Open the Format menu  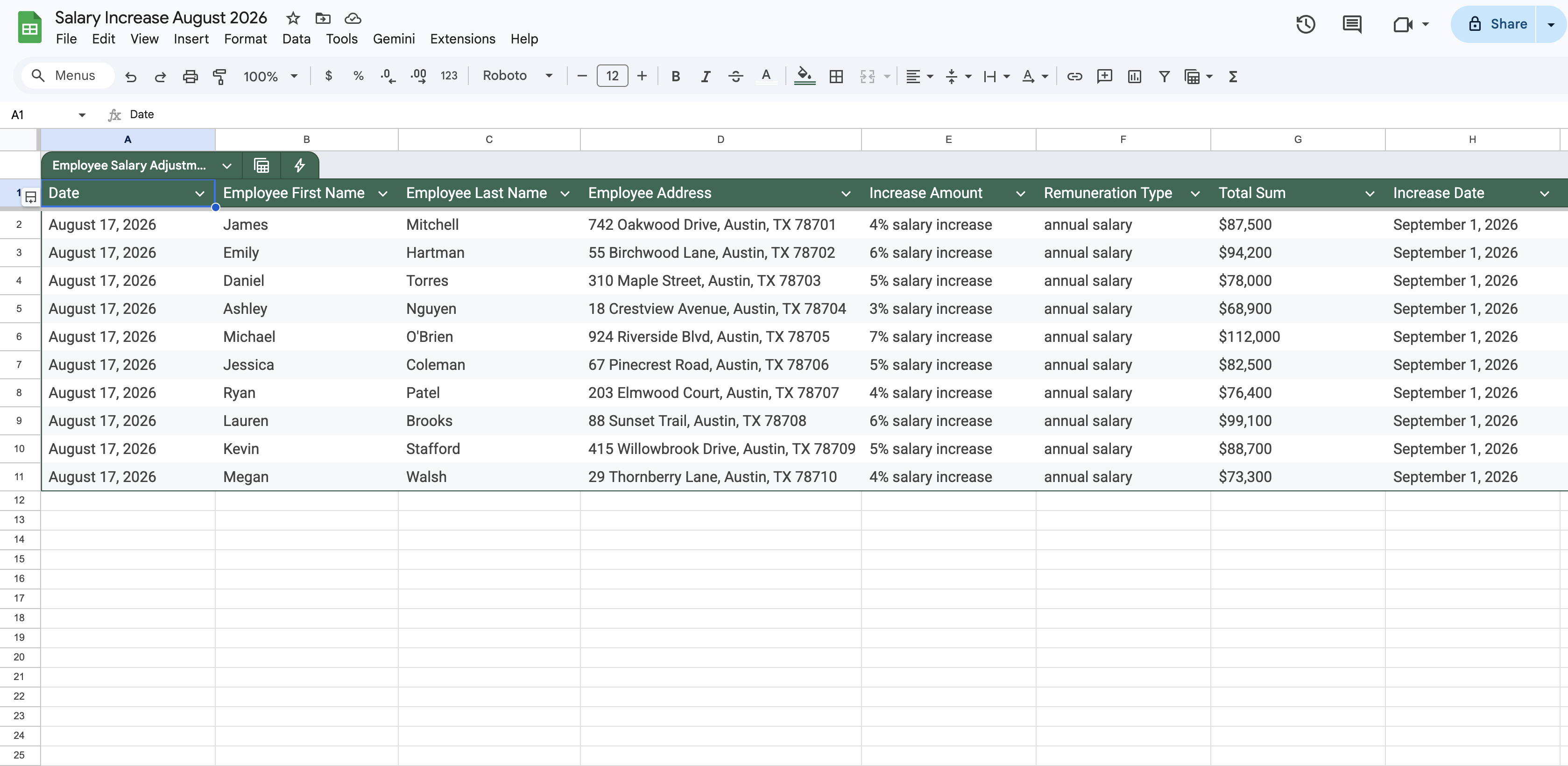pyautogui.click(x=245, y=39)
